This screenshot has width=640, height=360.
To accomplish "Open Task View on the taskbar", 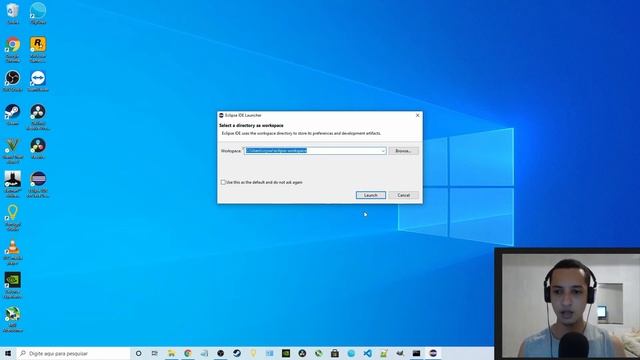I will tap(155, 353).
